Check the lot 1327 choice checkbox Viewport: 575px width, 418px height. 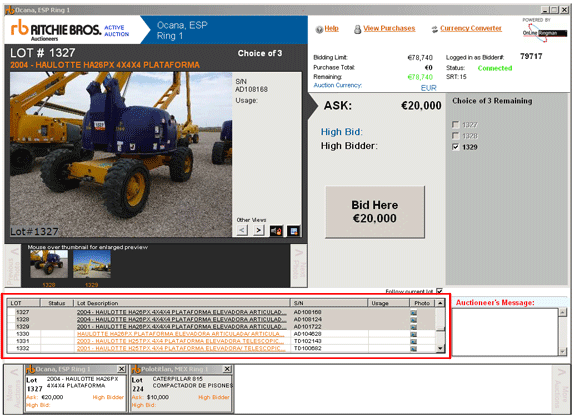pyautogui.click(x=455, y=125)
